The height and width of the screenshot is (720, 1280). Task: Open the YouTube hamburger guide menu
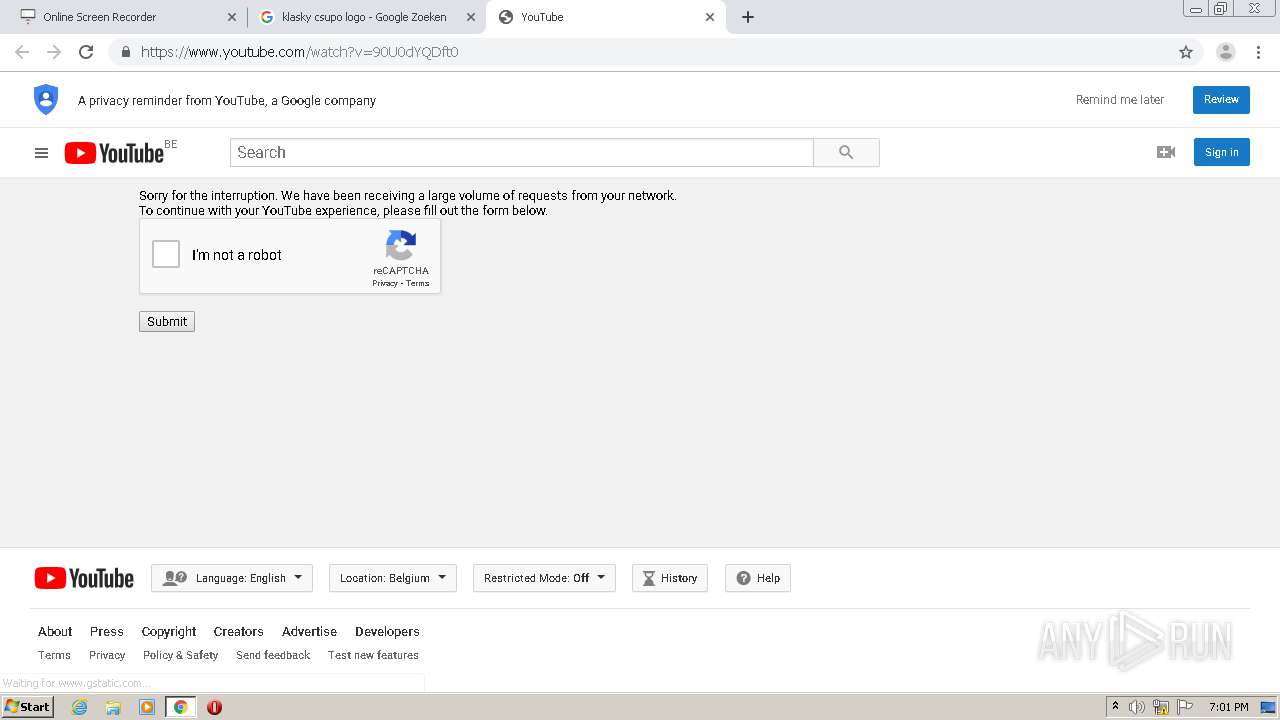point(41,153)
